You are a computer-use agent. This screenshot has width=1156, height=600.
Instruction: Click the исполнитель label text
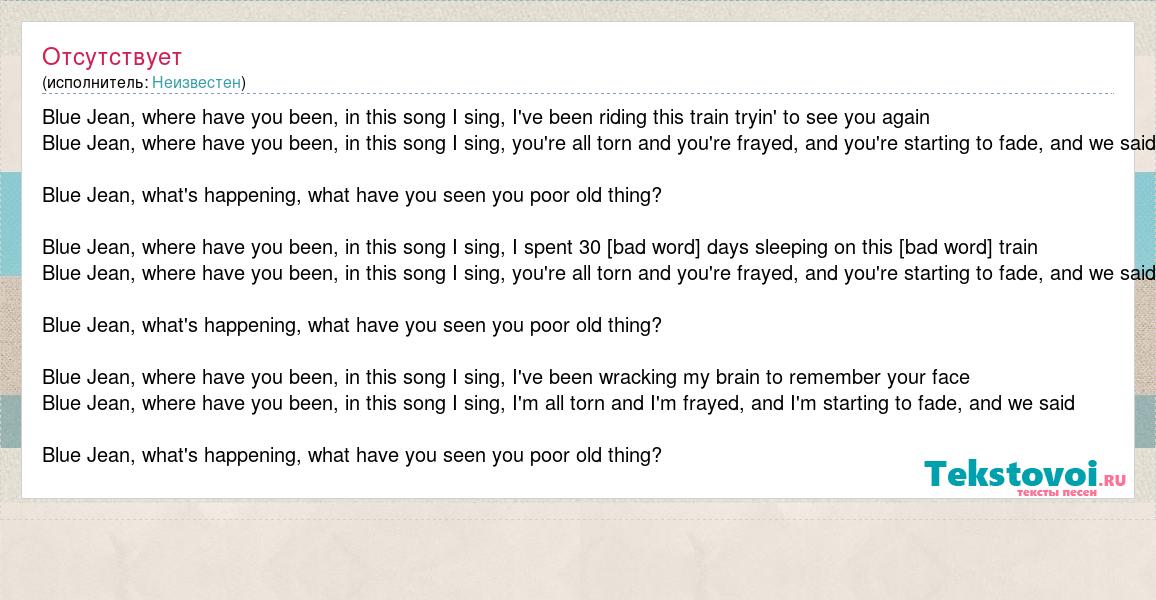pyautogui.click(x=94, y=83)
